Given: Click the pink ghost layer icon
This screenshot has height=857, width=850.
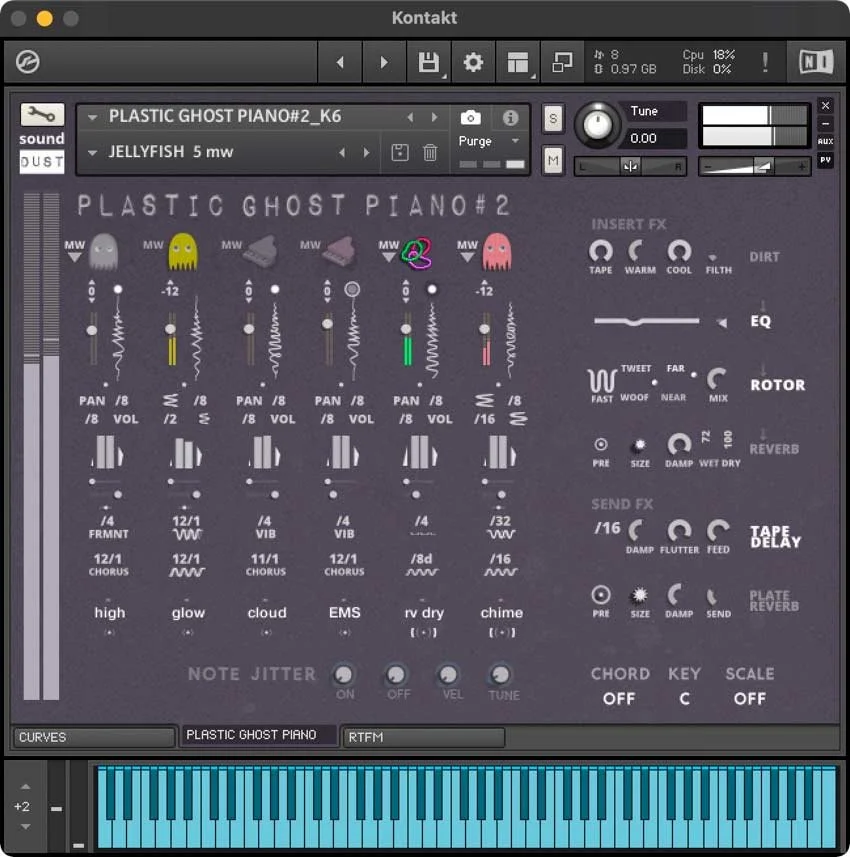Looking at the screenshot, I should 497,251.
